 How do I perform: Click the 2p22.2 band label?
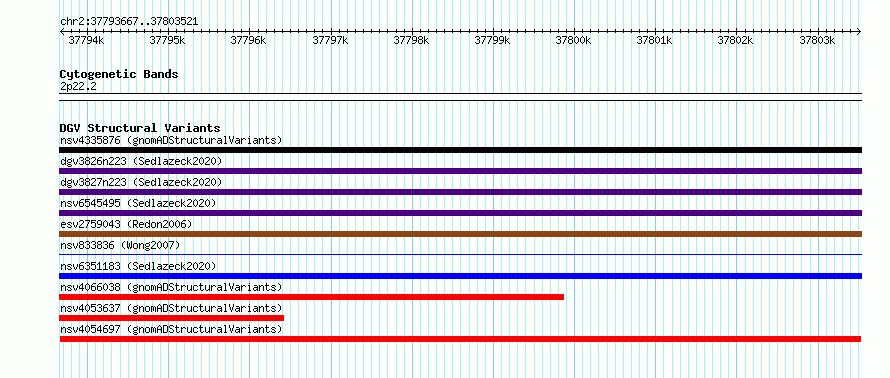[78, 87]
